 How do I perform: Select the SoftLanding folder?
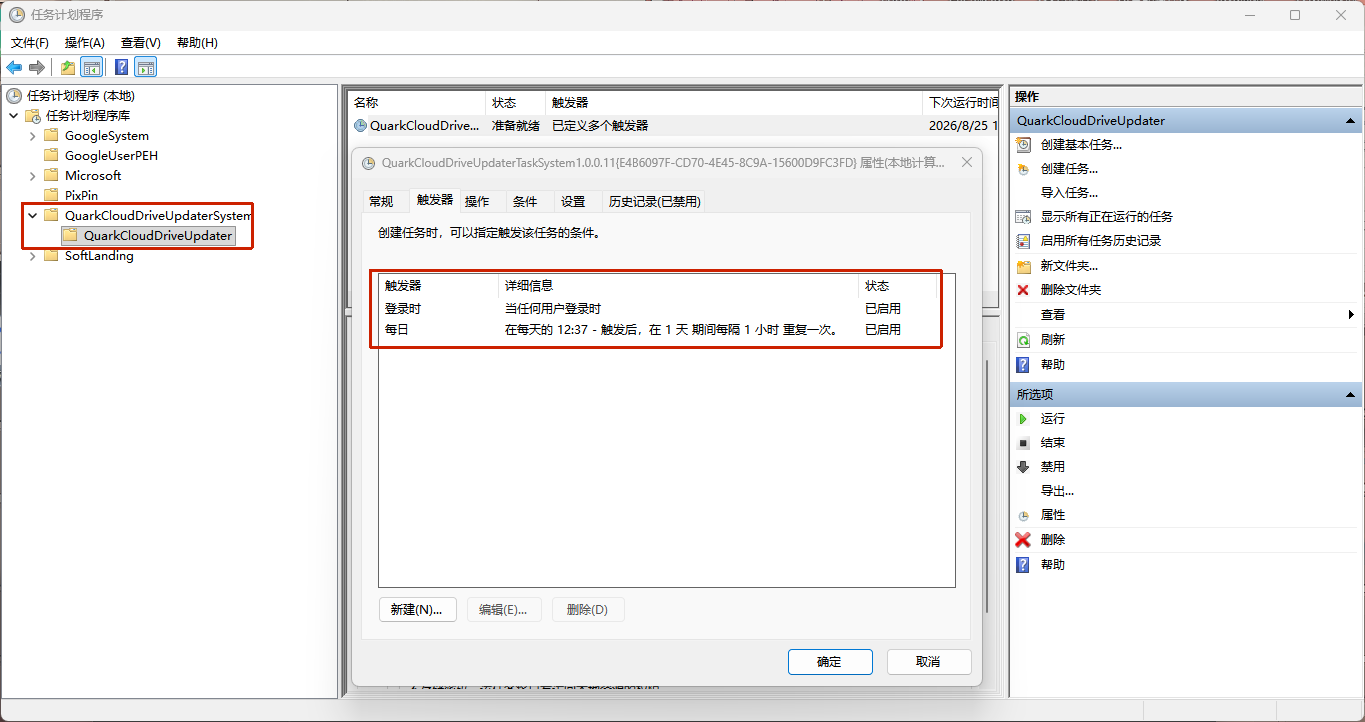pos(99,256)
